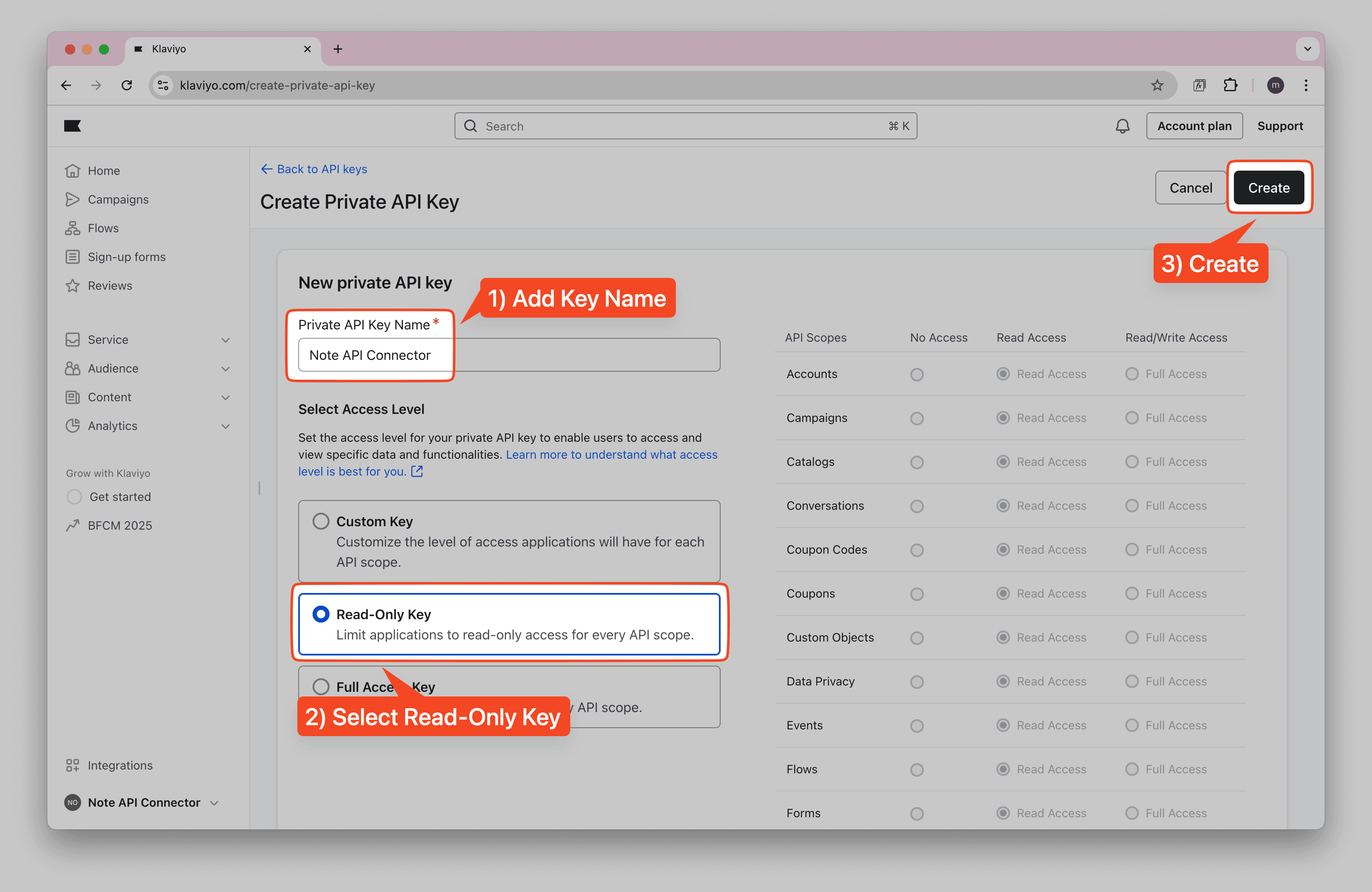Click the Cancel button
Screen dimensions: 1372x892
click(1190, 187)
